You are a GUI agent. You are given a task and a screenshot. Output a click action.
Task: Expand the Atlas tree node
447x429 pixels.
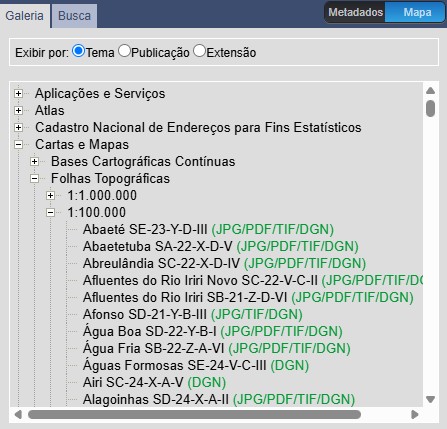pyautogui.click(x=19, y=110)
